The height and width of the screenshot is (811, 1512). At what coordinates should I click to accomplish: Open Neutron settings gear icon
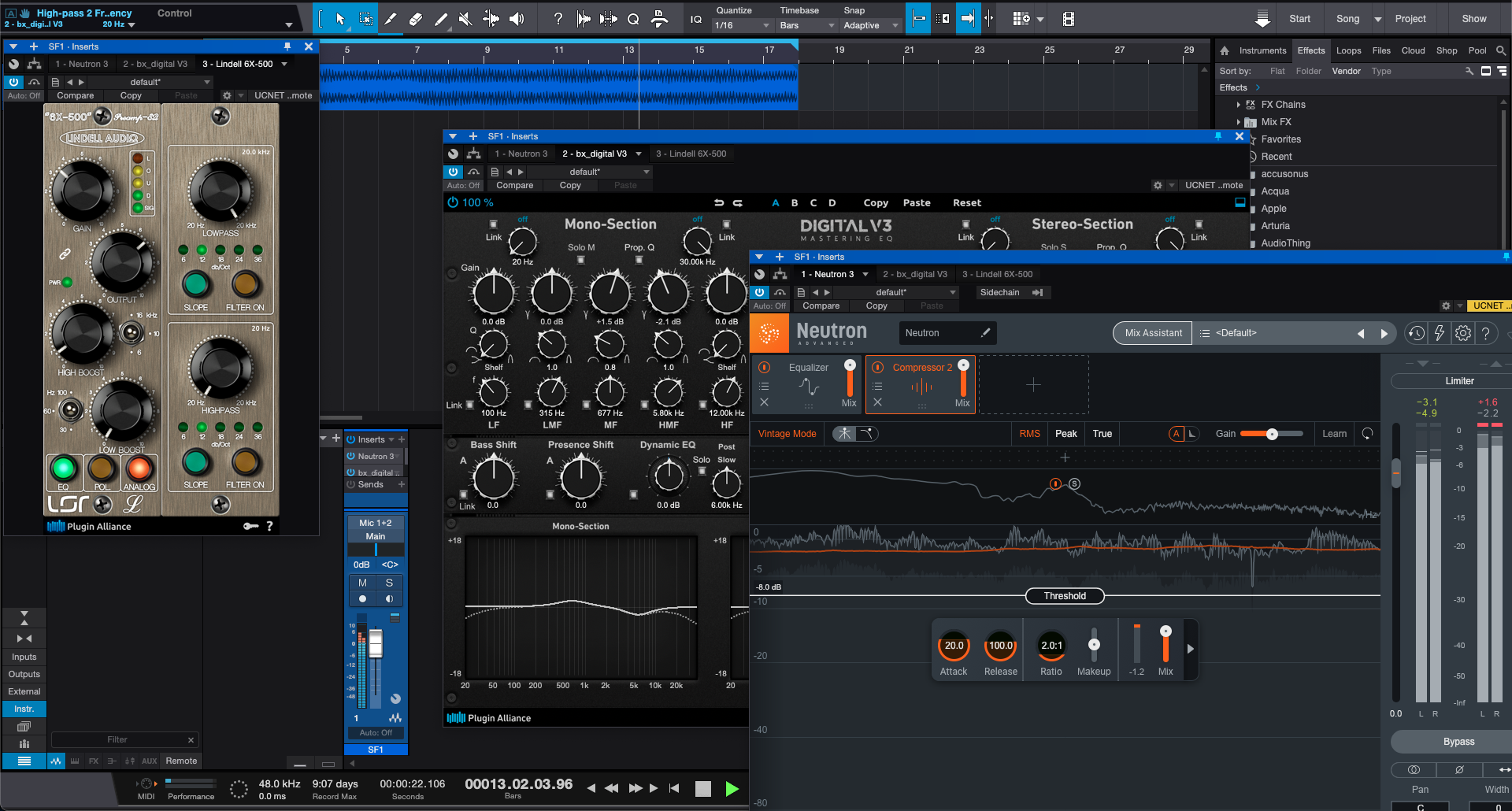point(1463,333)
